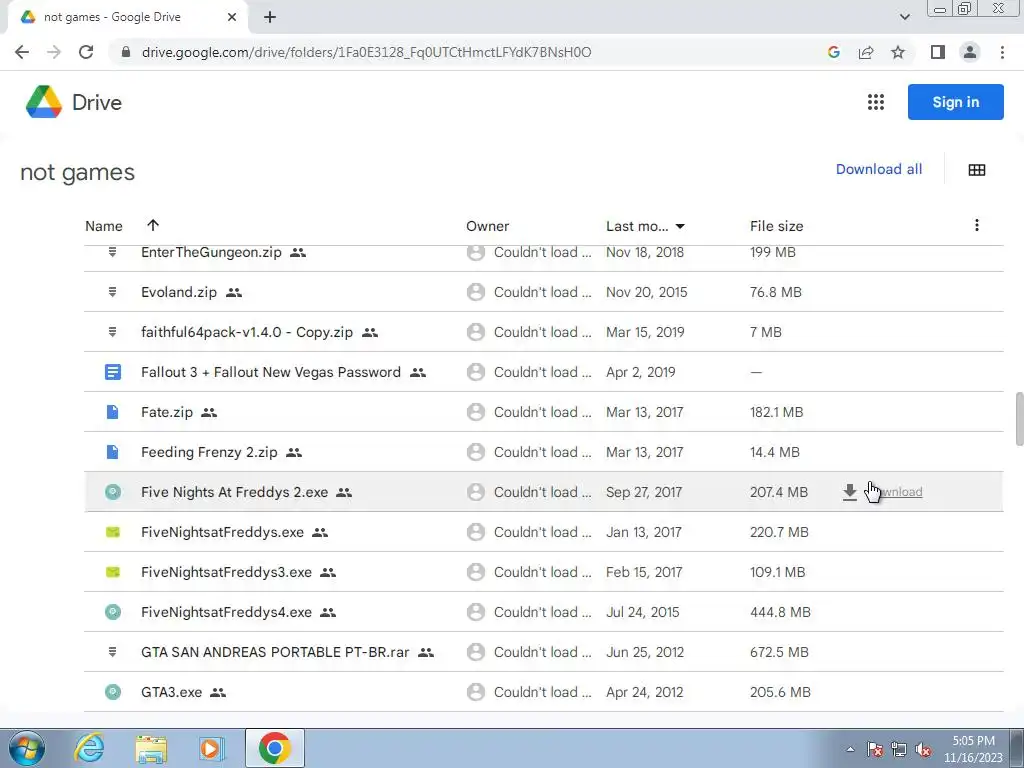The image size is (1024, 768).
Task: Close the 'not games' browser tab
Action: coord(232,17)
